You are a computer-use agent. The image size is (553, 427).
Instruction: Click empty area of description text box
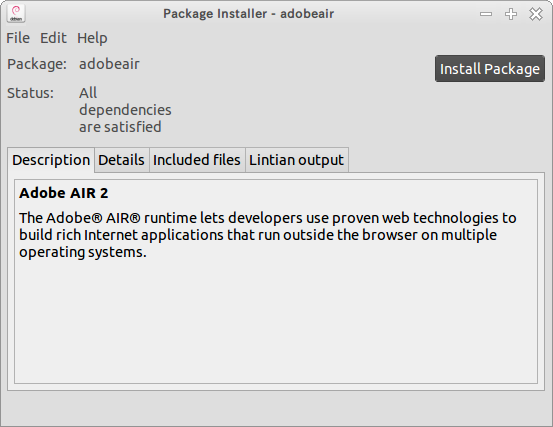pos(276,321)
